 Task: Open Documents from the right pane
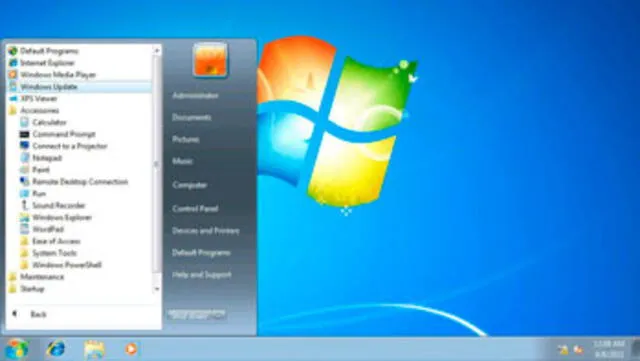[x=191, y=118]
